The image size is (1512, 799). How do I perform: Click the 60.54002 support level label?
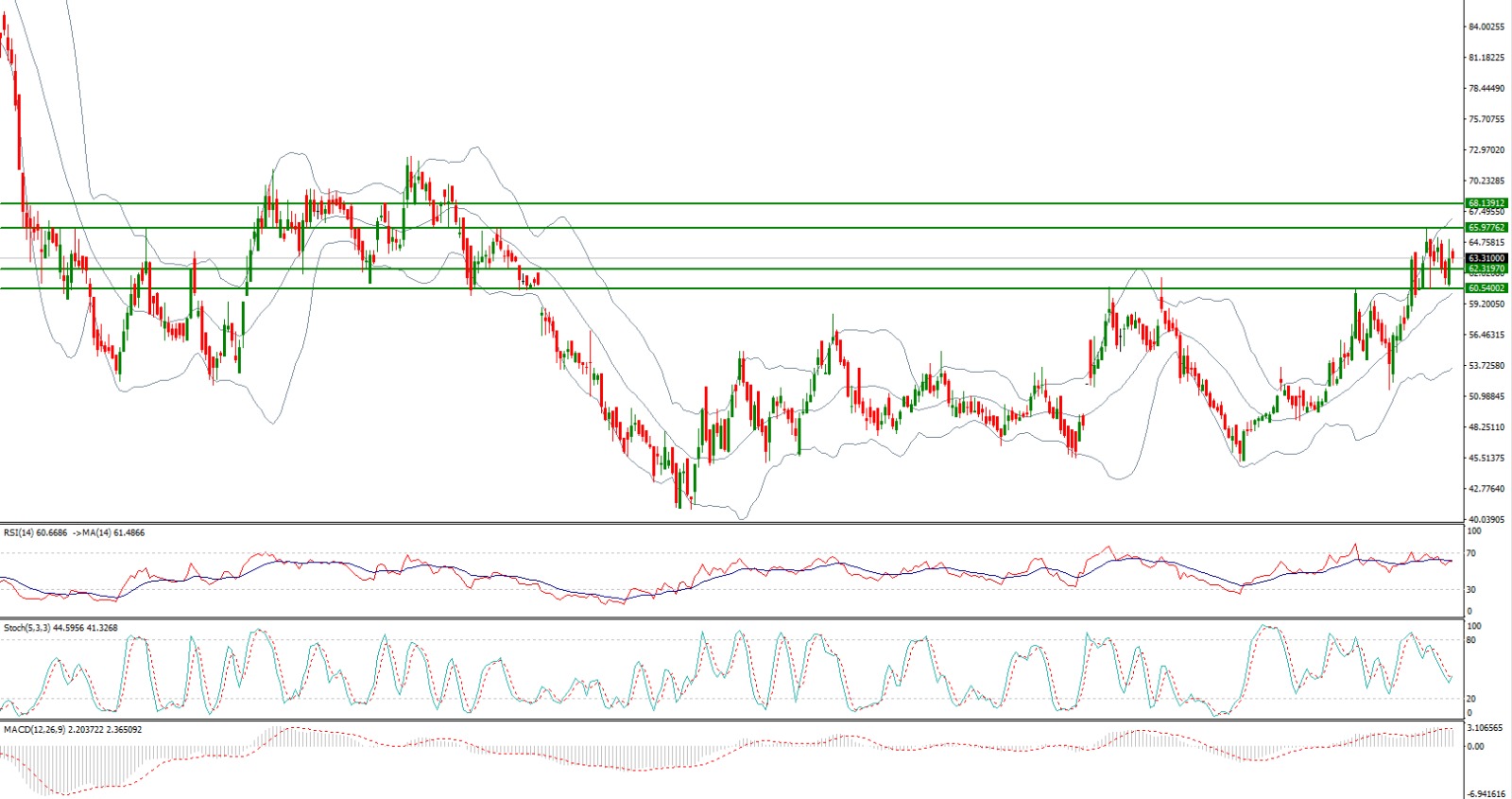(x=1486, y=288)
